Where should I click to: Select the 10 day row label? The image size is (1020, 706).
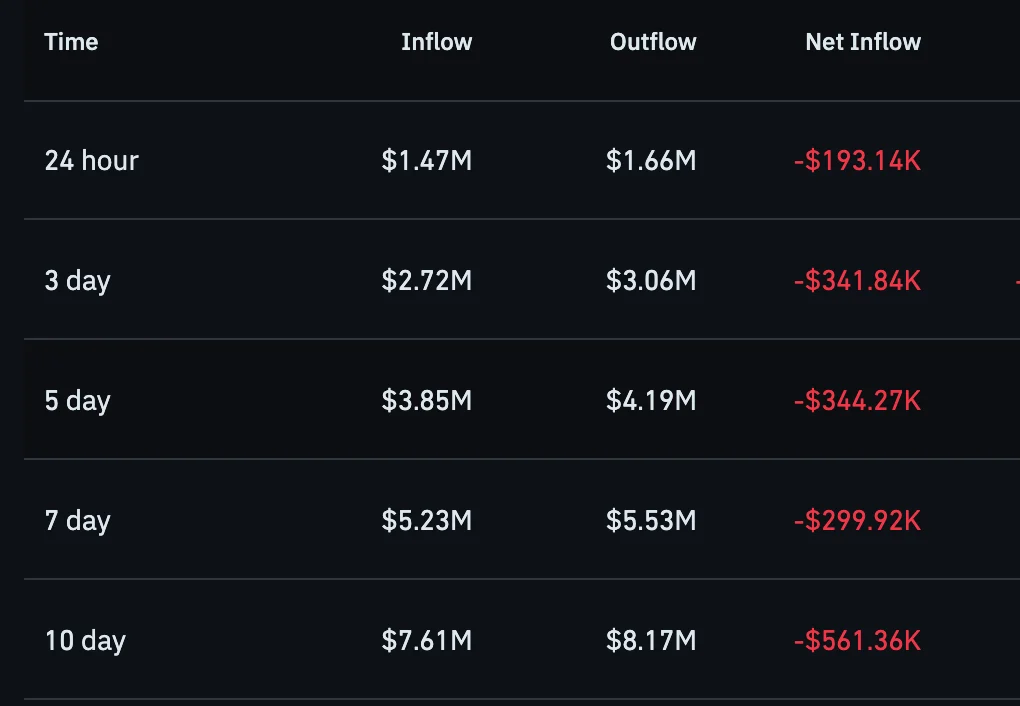point(85,641)
